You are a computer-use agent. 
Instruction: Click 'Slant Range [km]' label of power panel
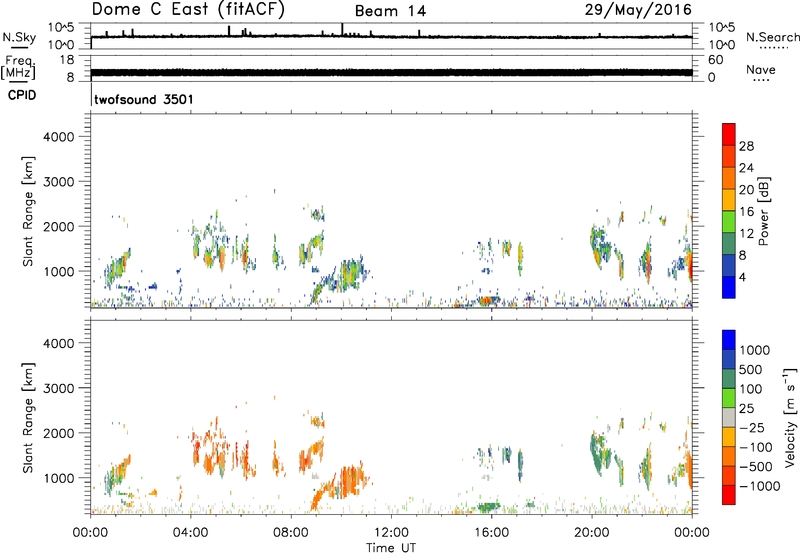click(x=28, y=212)
